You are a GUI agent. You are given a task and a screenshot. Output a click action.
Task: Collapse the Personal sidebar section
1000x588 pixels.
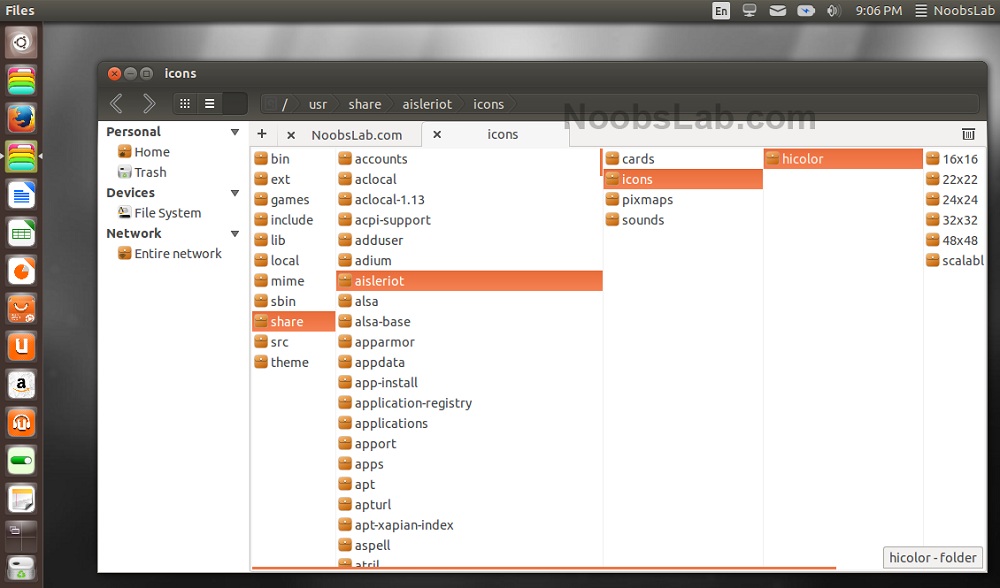tap(235, 132)
